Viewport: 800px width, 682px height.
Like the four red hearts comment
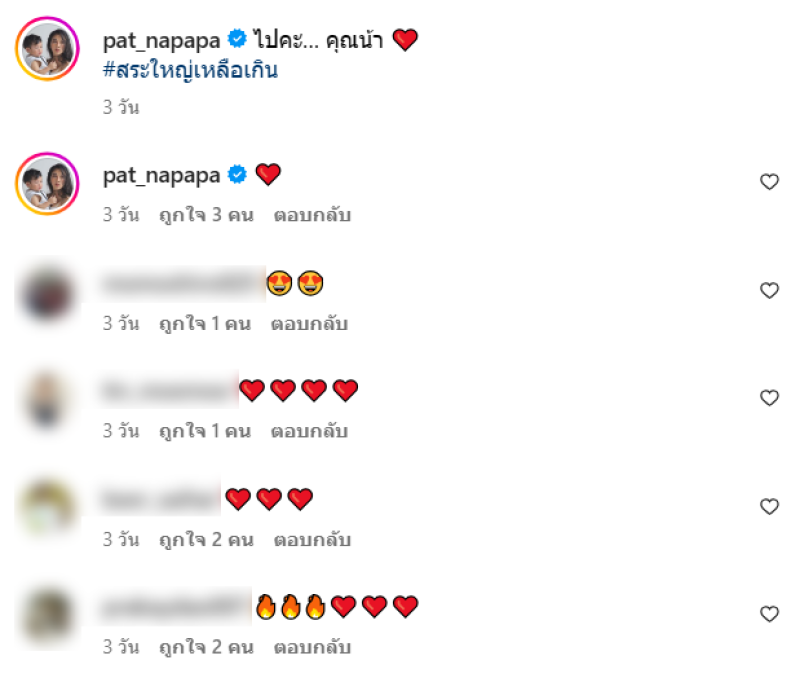coord(769,398)
